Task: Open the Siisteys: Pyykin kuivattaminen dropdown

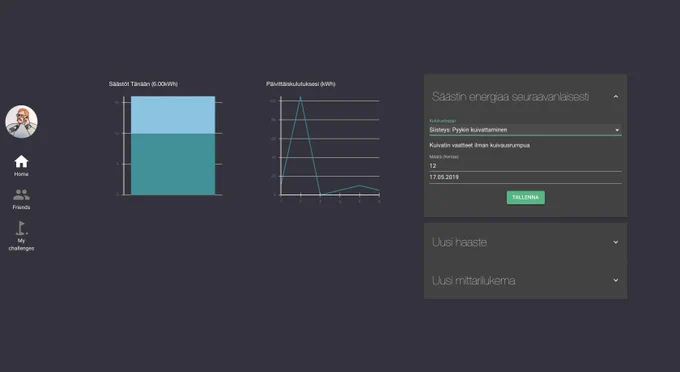Action: (x=525, y=130)
